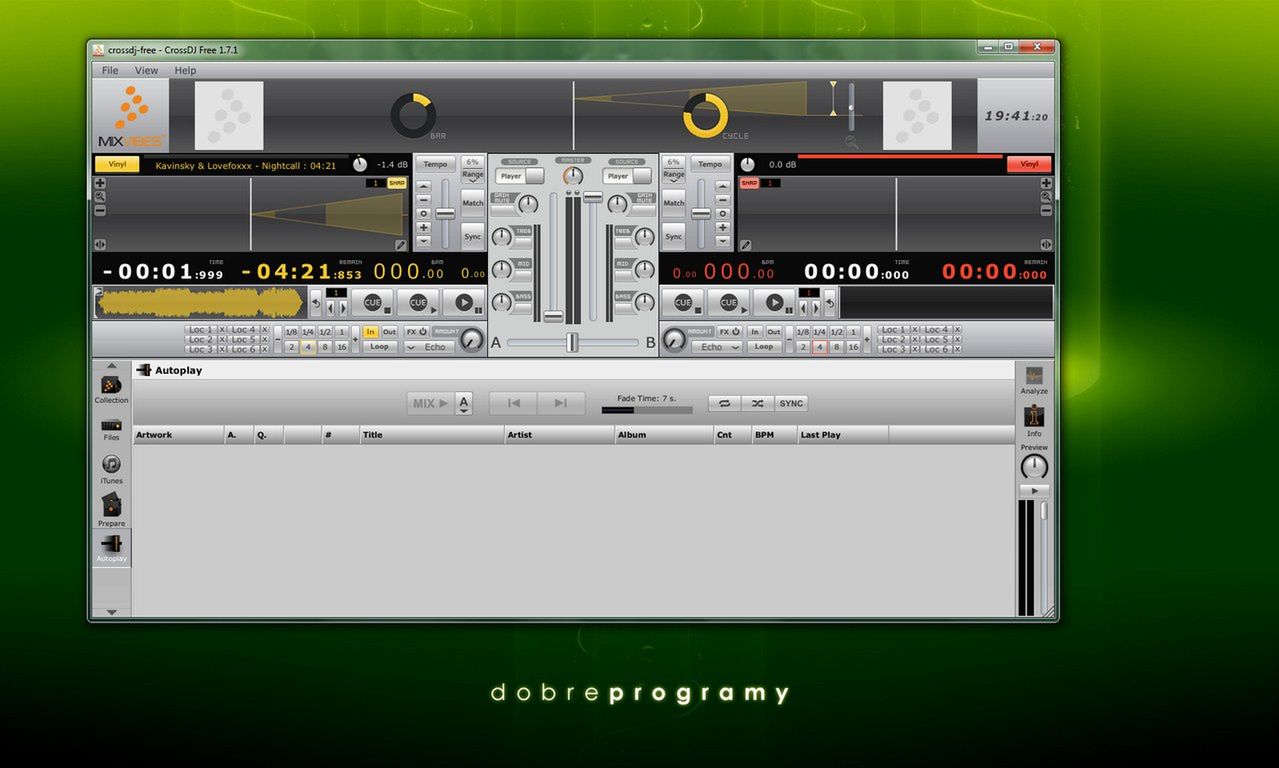Viewport: 1279px width, 768px height.
Task: Sort by Title column header
Action: 431,435
